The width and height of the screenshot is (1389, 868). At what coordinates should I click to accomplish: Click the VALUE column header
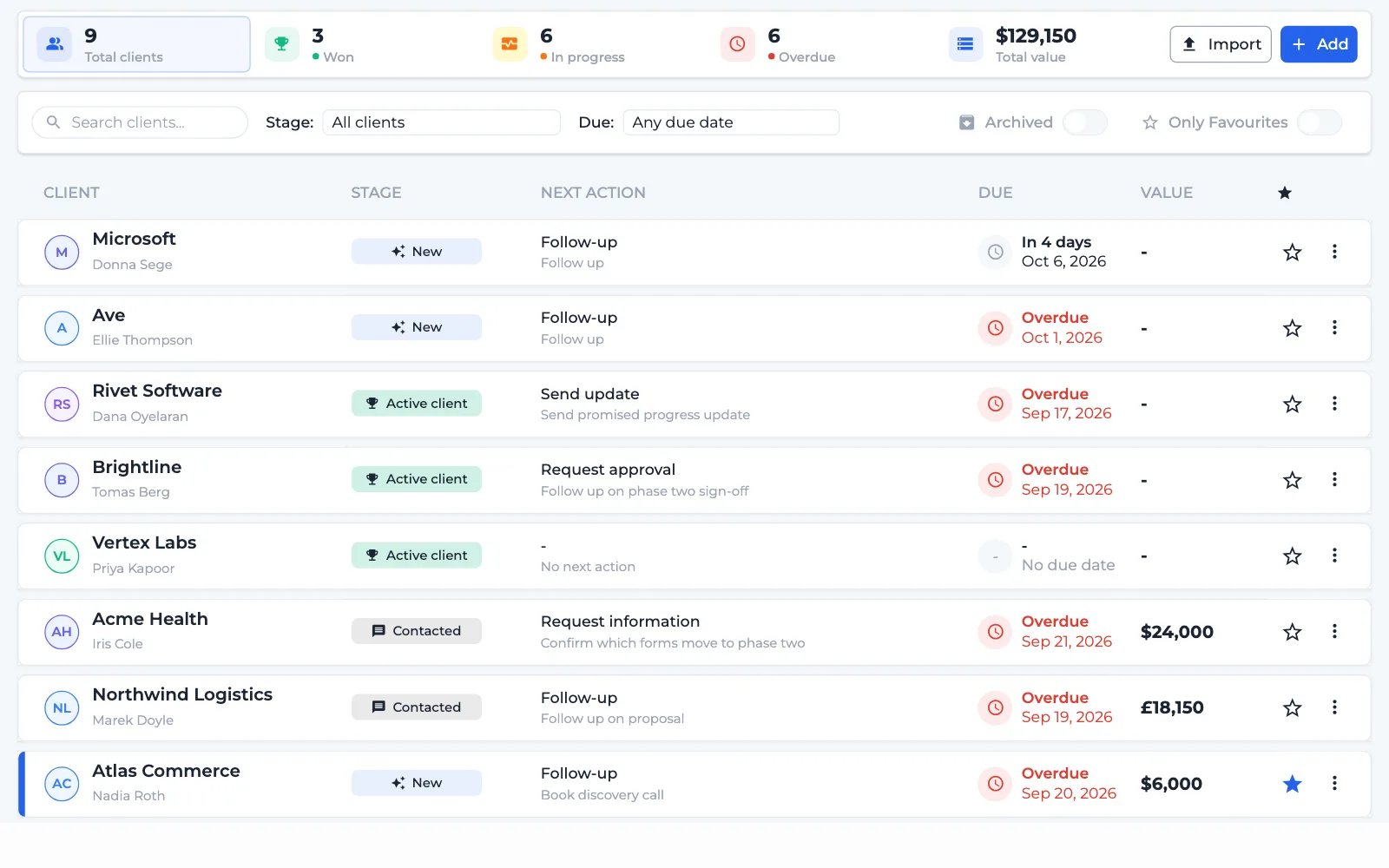(x=1166, y=193)
